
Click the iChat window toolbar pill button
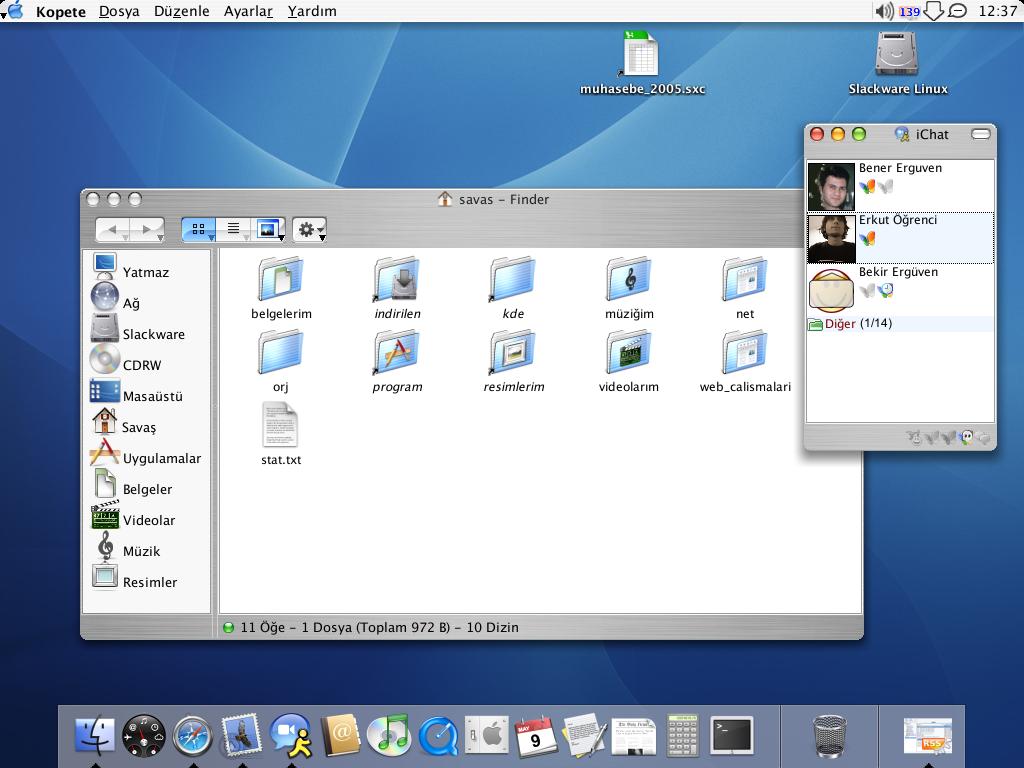(x=981, y=134)
